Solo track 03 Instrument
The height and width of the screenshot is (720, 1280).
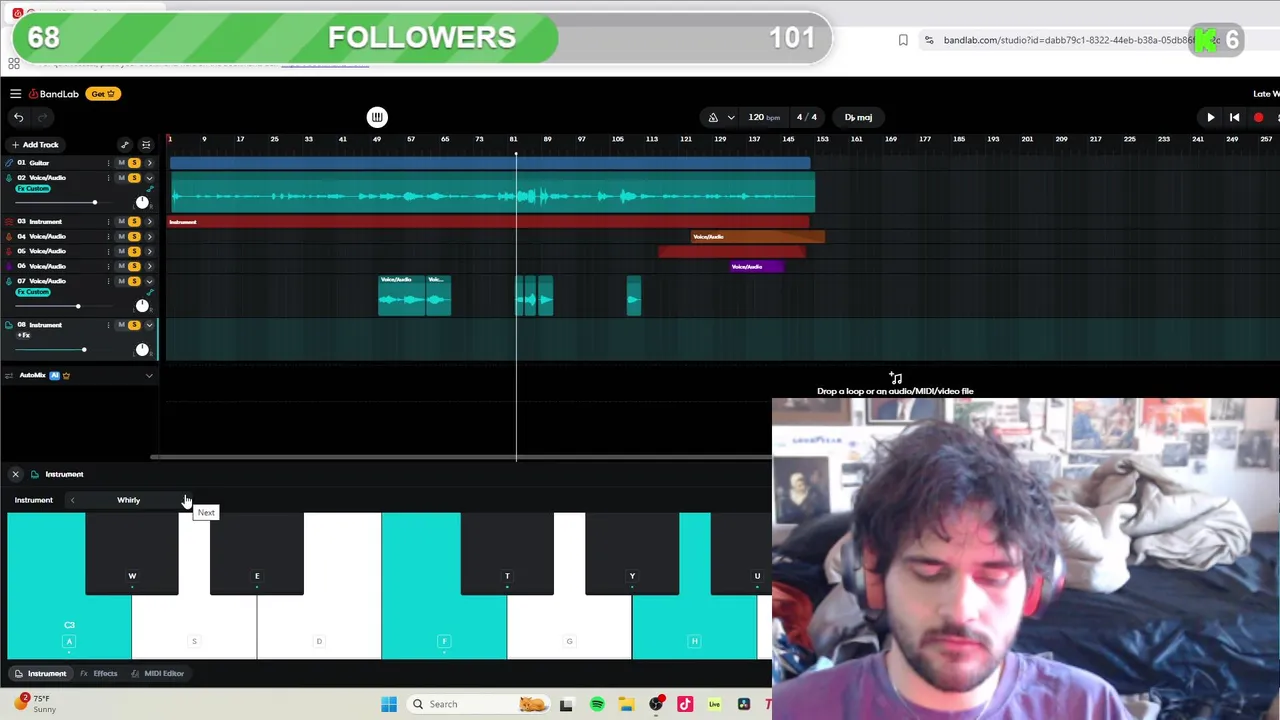pos(134,222)
